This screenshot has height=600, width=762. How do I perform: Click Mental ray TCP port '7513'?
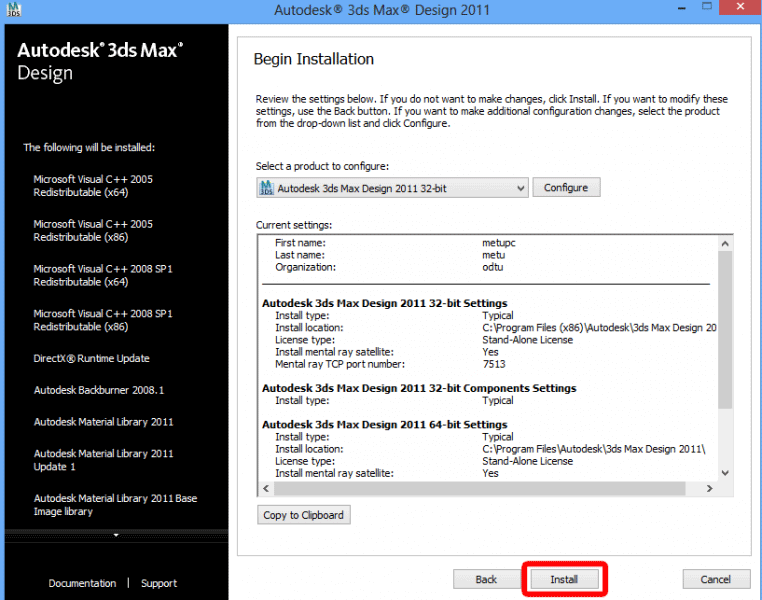(494, 364)
